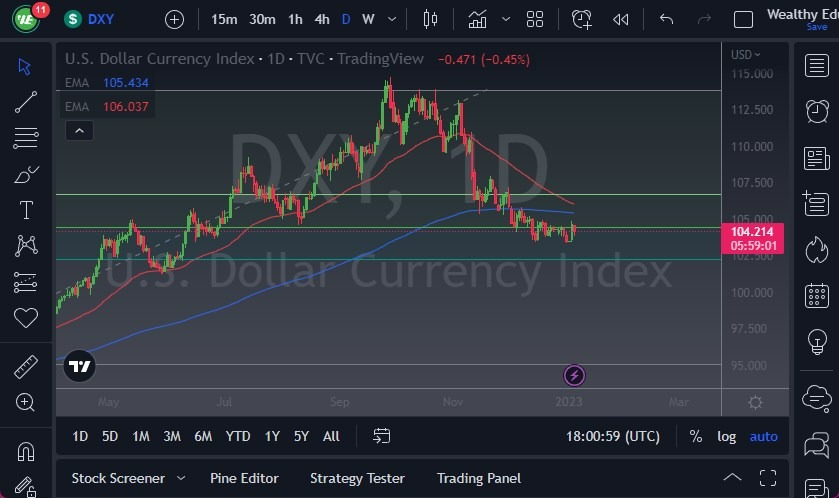The height and width of the screenshot is (498, 839).
Task: Open the forecasting and measurement tools
Action: [26, 282]
